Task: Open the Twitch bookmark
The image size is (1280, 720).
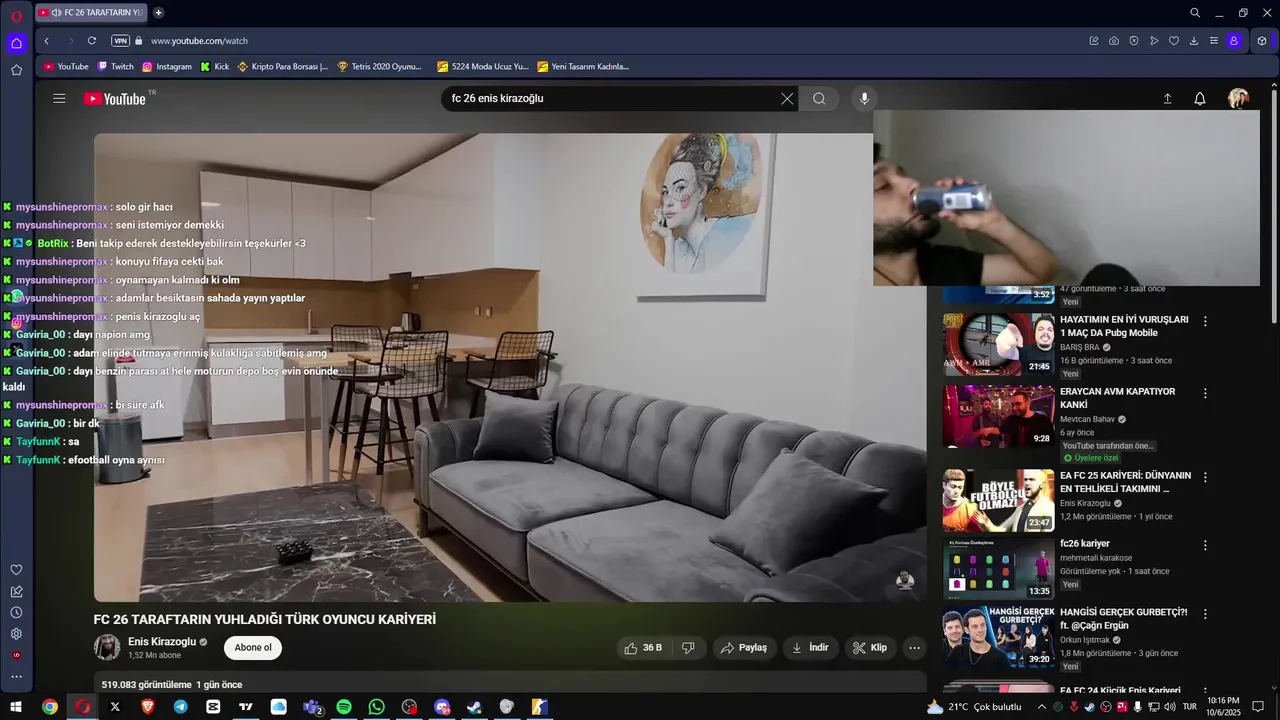Action: click(x=115, y=67)
